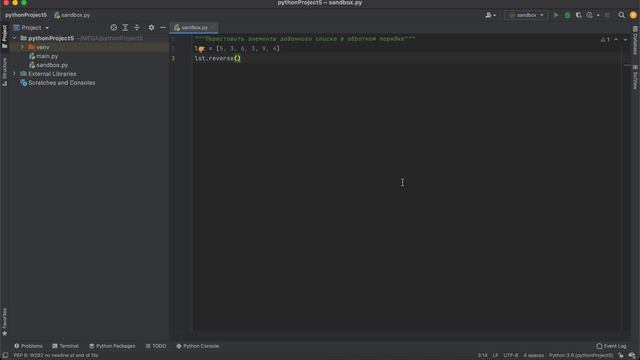The height and width of the screenshot is (360, 640).
Task: Open the TODO tool window tab
Action: click(x=156, y=346)
